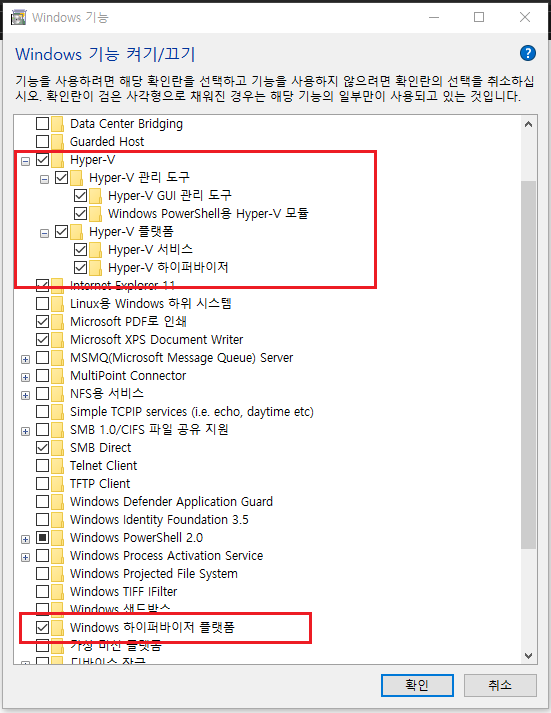Enable Data Center Bridging checkbox
551x713 pixels.
pos(42,123)
